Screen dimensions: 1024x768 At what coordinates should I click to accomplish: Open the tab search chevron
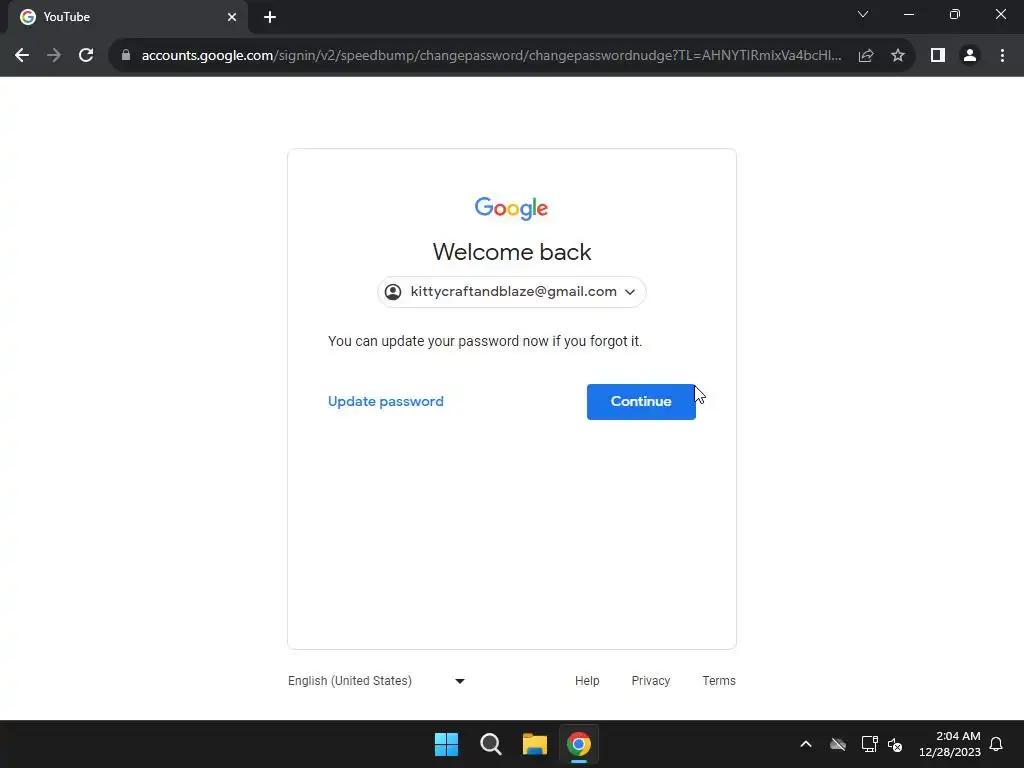[x=863, y=14]
